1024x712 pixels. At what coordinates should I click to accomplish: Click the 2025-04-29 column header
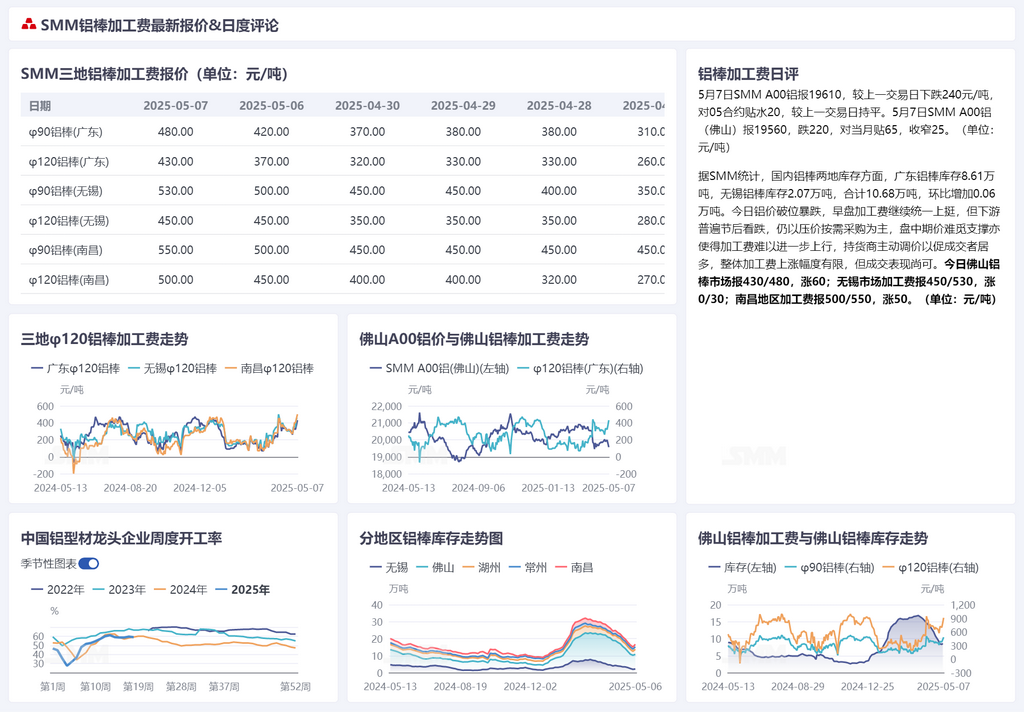tap(463, 106)
